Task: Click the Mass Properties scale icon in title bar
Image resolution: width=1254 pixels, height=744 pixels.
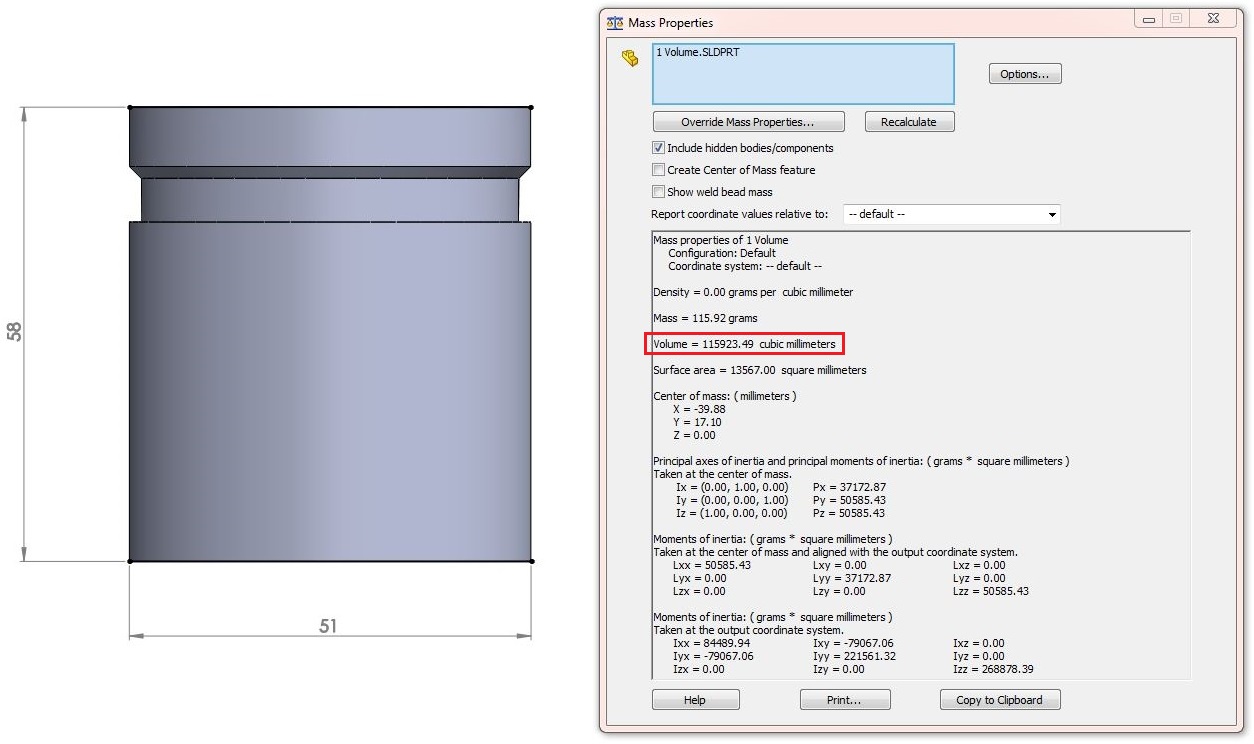Action: click(615, 22)
